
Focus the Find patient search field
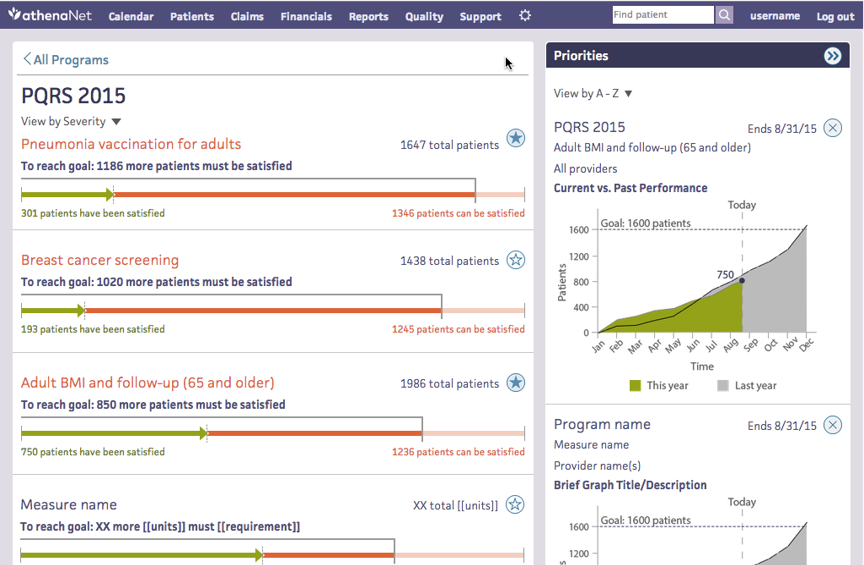[662, 15]
